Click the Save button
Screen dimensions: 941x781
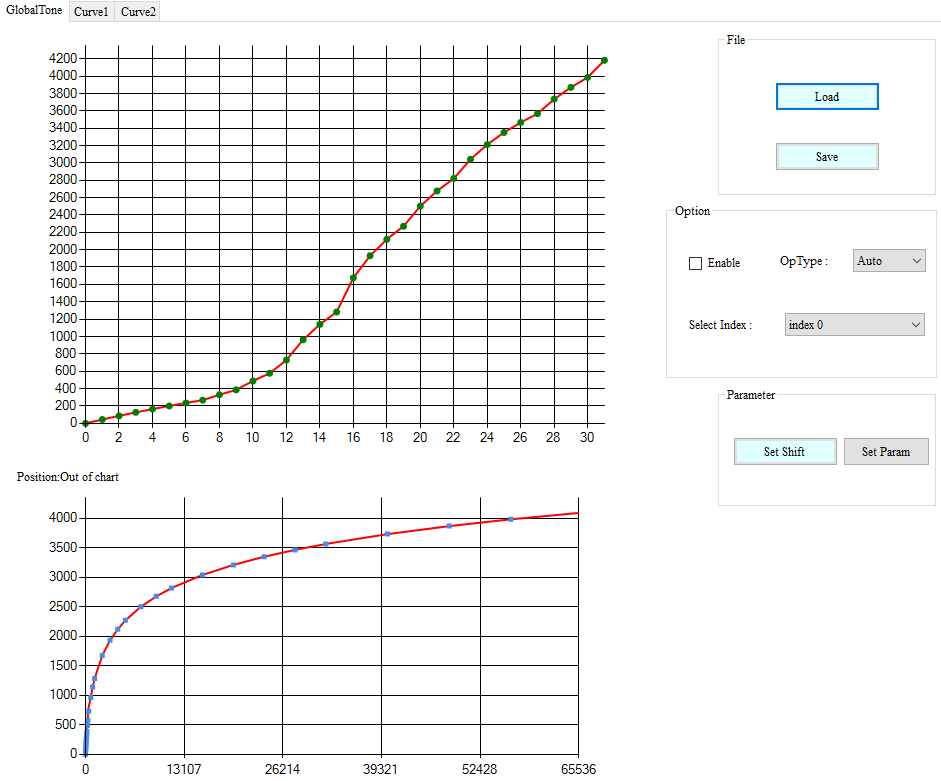click(827, 156)
